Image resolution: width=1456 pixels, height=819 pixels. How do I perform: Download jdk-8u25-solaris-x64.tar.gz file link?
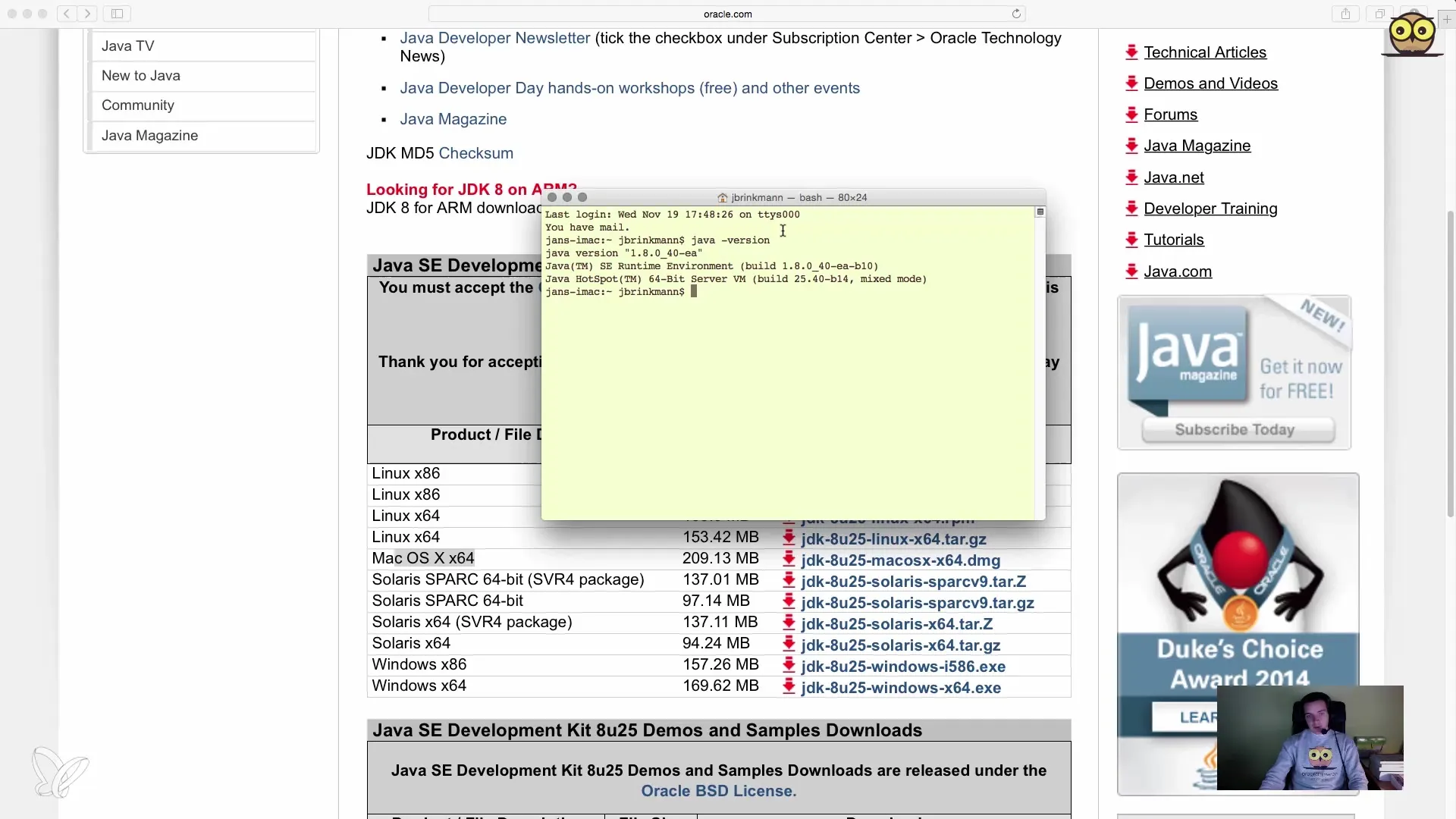coord(900,645)
